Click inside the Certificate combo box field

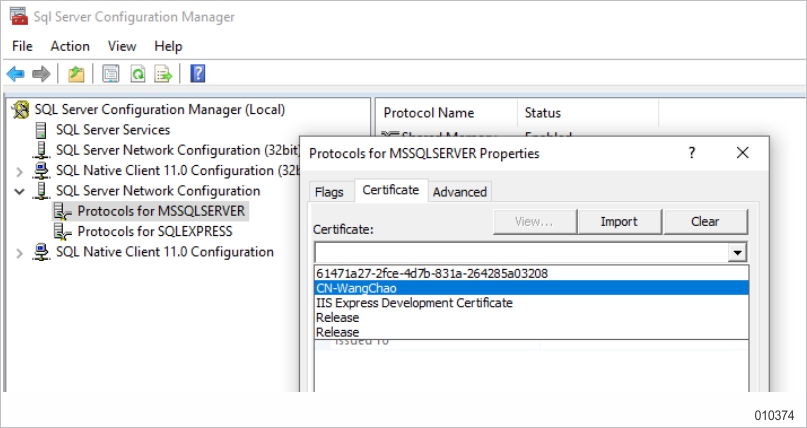click(x=521, y=253)
